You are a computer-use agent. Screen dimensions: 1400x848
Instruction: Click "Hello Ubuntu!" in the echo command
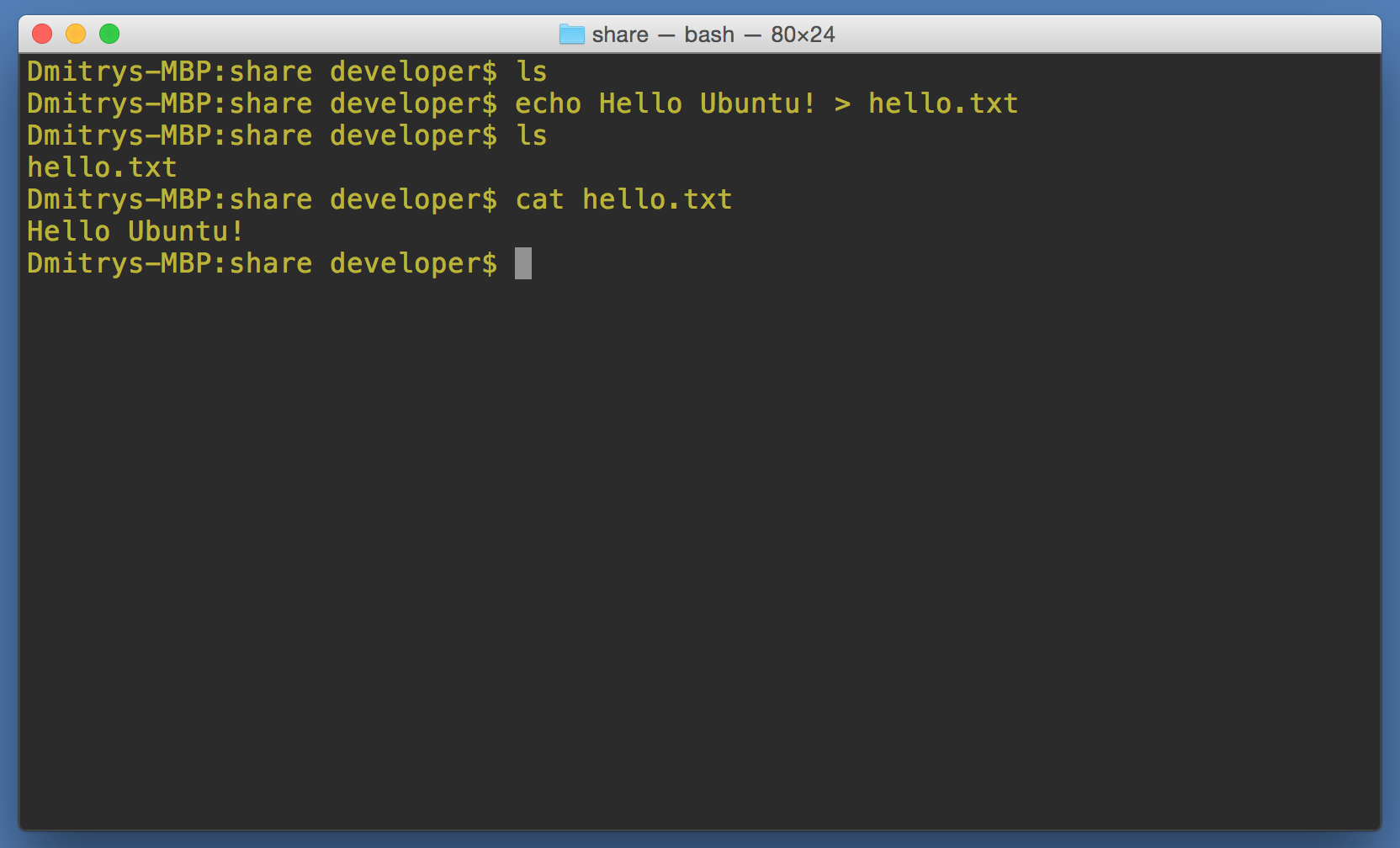tap(707, 103)
